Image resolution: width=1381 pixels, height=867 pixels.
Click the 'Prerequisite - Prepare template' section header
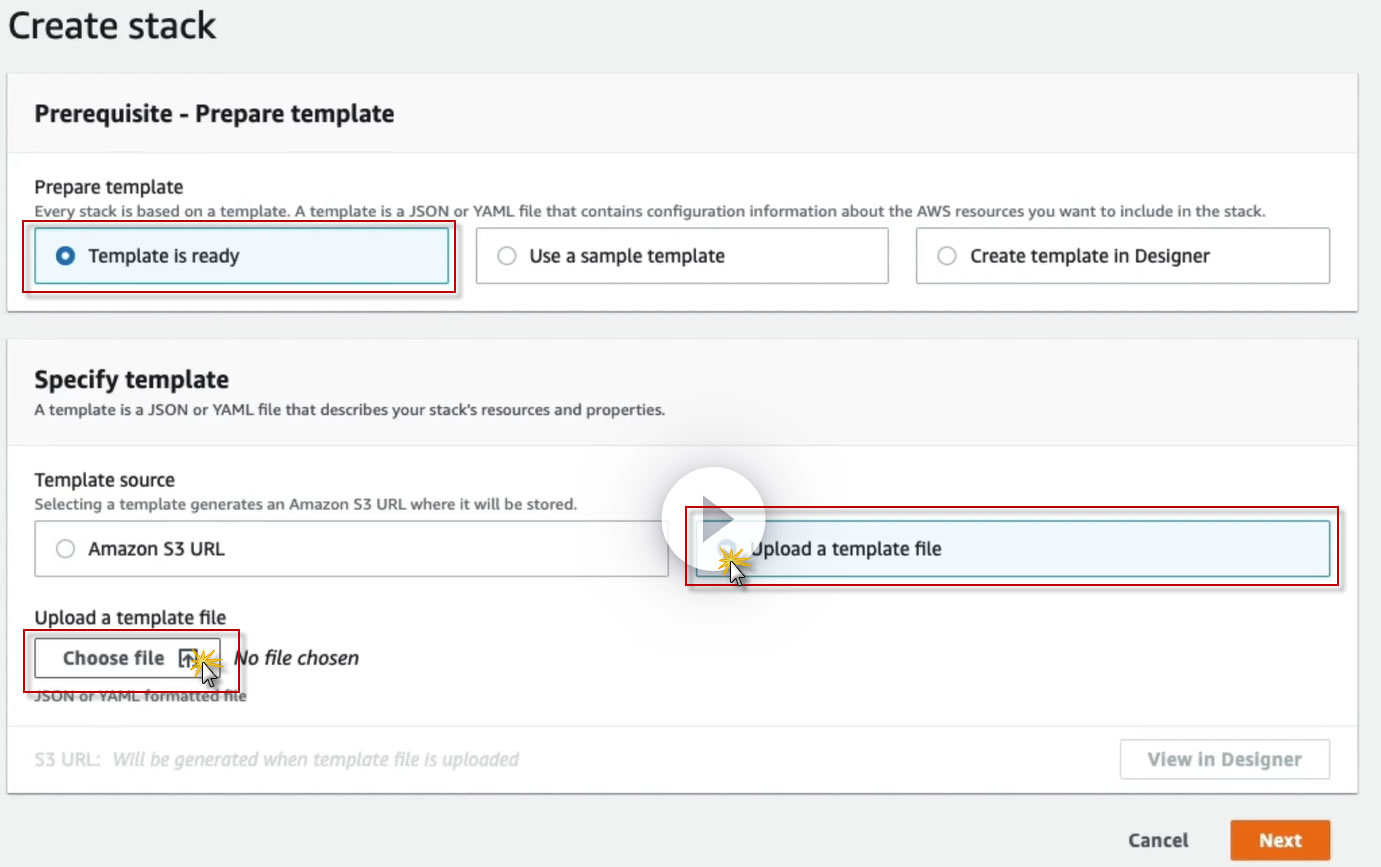(214, 114)
